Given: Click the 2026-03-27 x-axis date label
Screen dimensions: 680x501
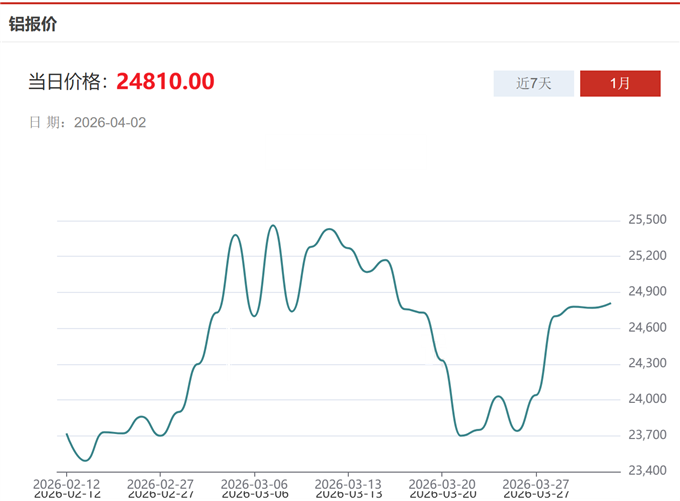Looking at the screenshot, I should [536, 486].
